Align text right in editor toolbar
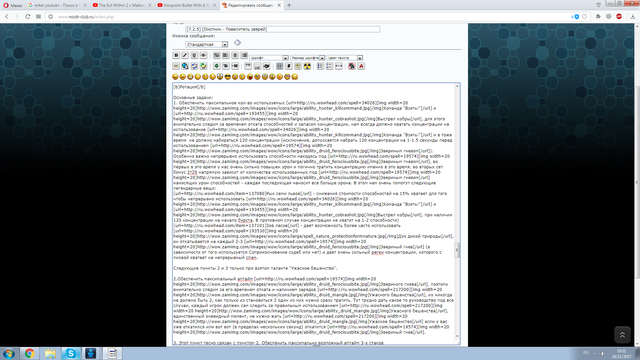Screen dimensions: 640x360 click(244, 55)
